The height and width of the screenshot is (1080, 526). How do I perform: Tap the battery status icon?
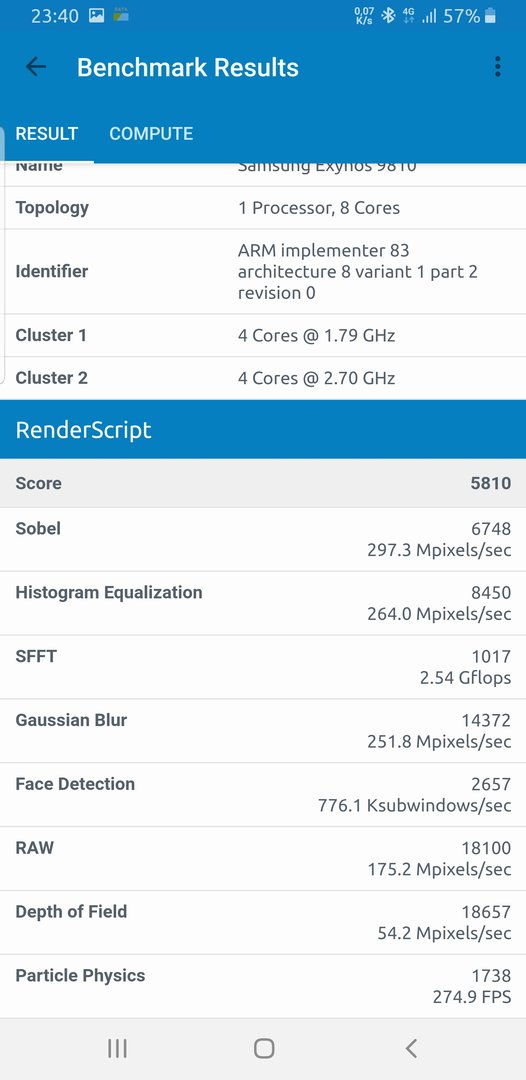tap(490, 16)
